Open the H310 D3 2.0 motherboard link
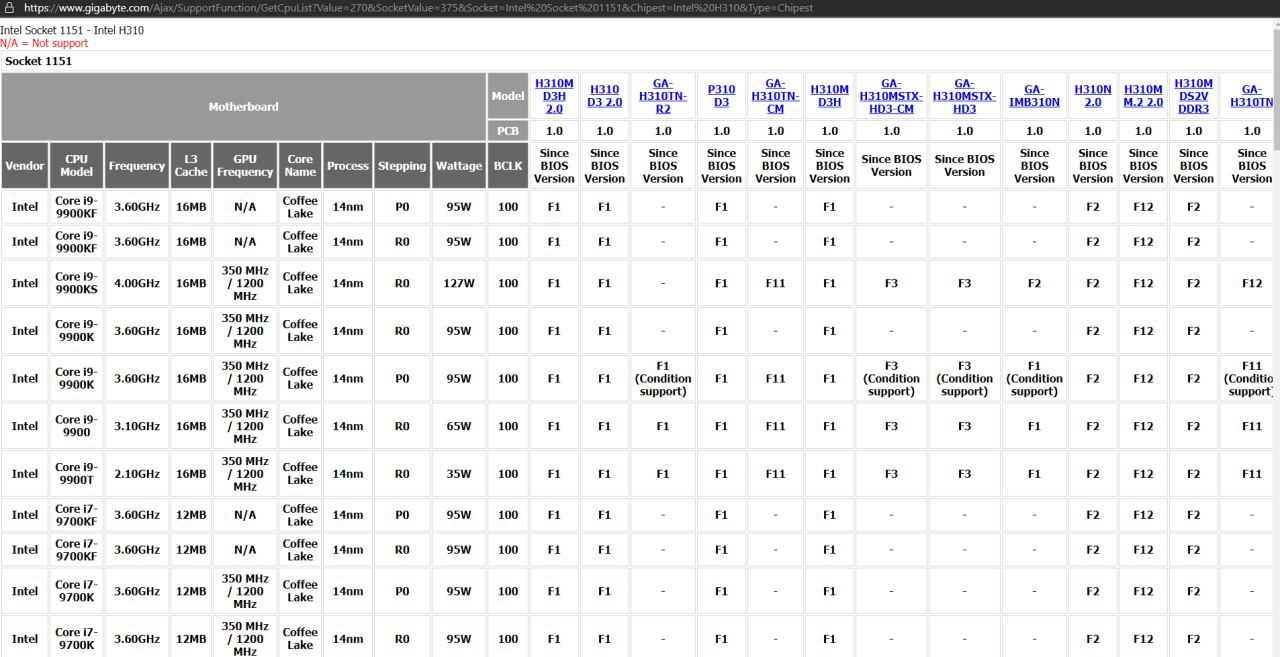 pyautogui.click(x=604, y=96)
